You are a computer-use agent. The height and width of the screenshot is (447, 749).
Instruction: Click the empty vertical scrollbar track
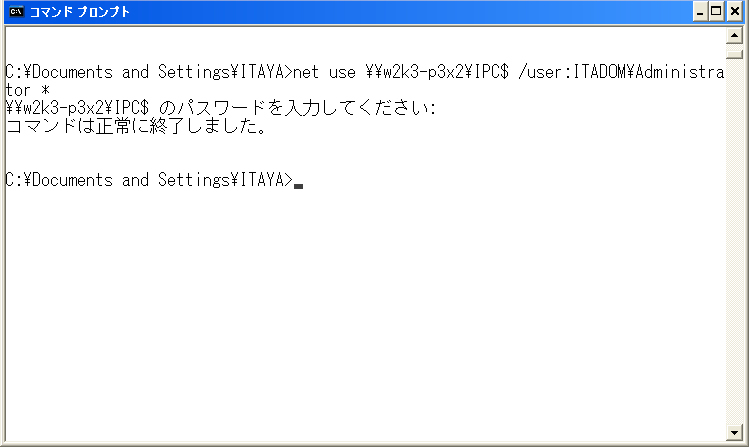(x=734, y=241)
